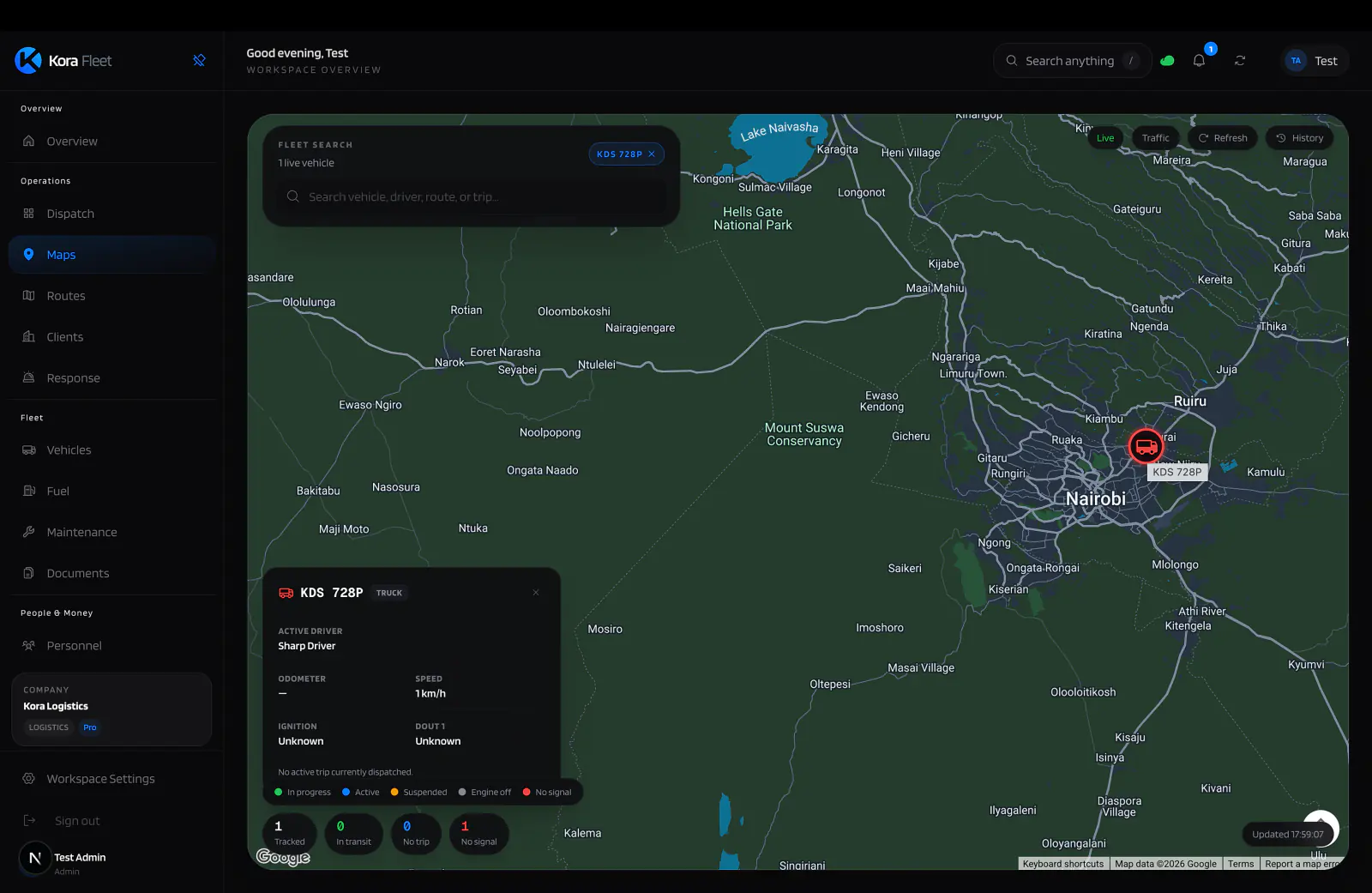The image size is (1372, 893).
Task: Open the Dispatch page
Action: click(x=112, y=214)
